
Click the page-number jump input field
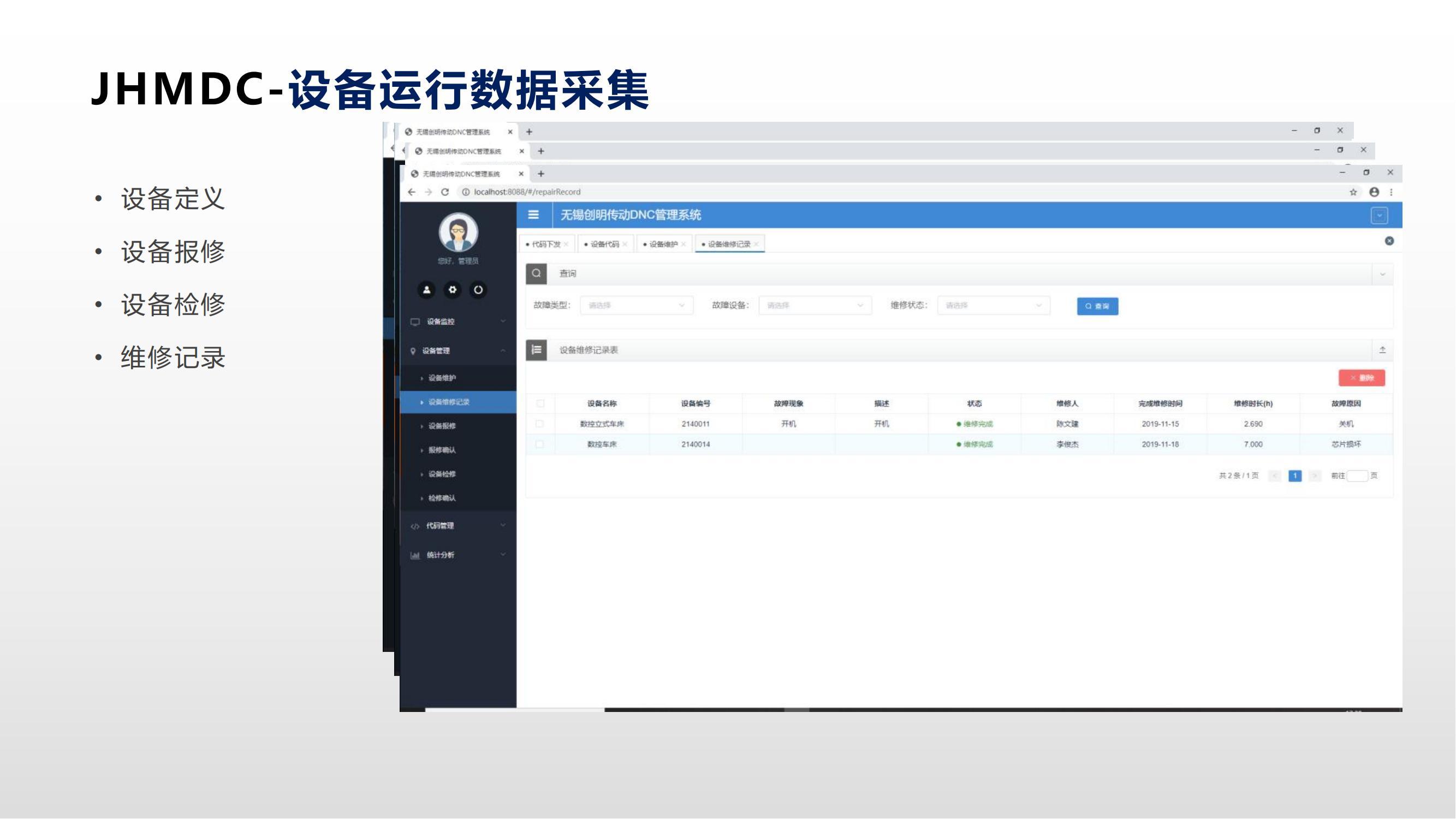(x=1357, y=476)
